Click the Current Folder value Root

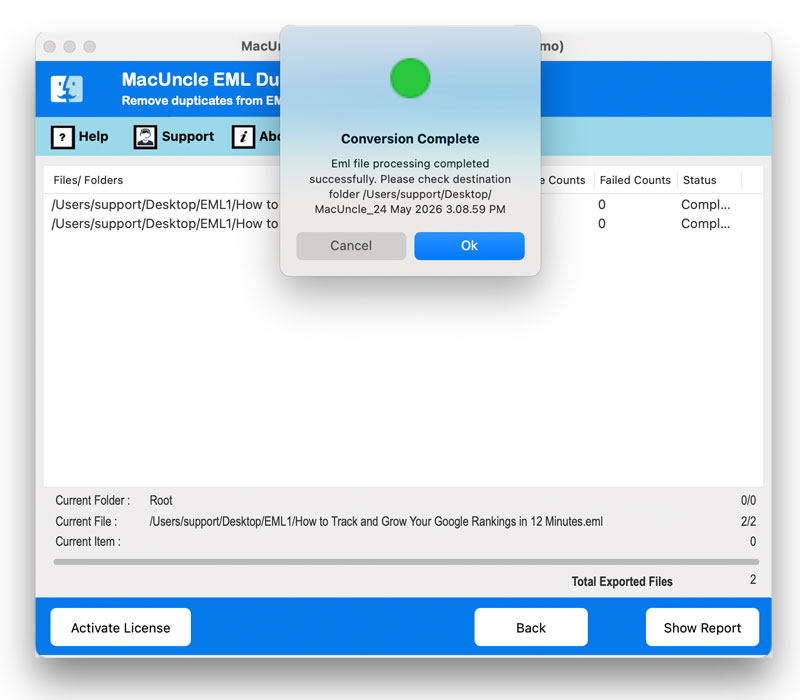[161, 501]
